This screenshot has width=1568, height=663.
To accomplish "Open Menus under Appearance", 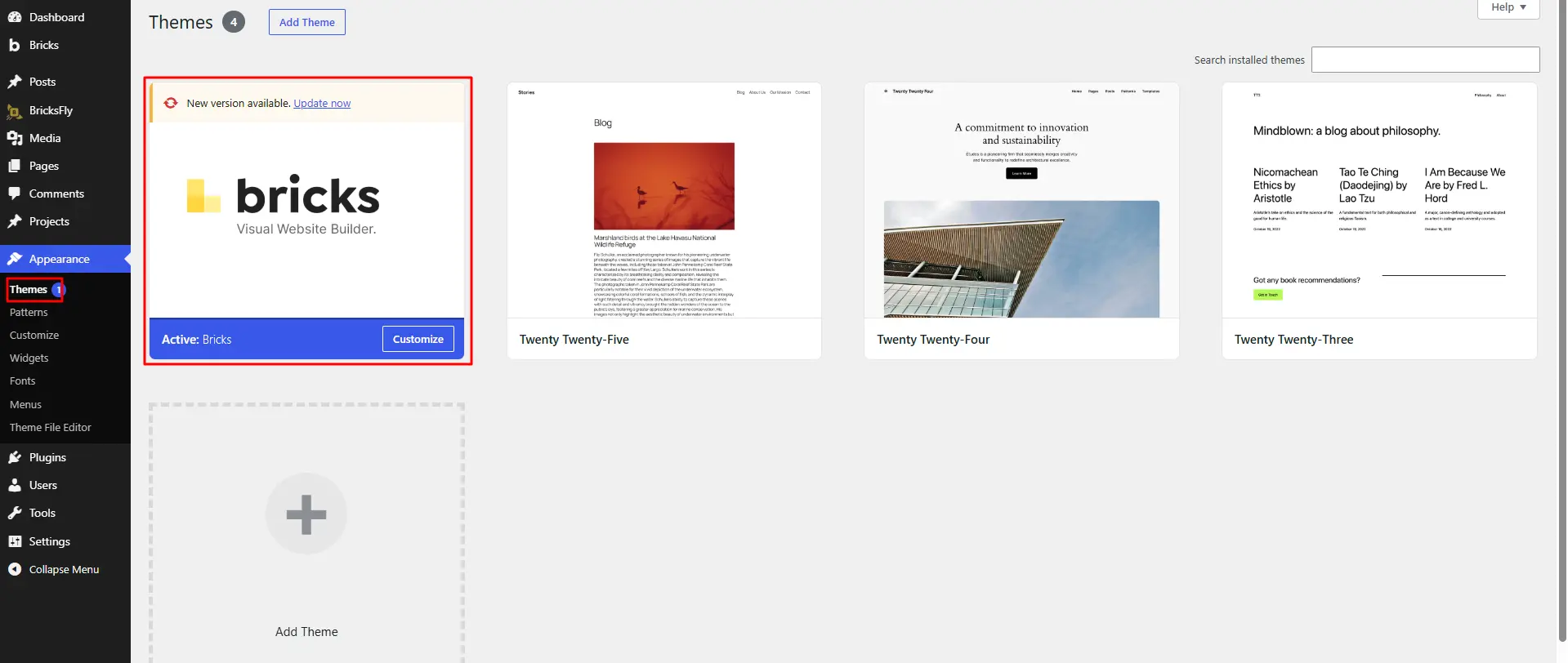I will 25,404.
